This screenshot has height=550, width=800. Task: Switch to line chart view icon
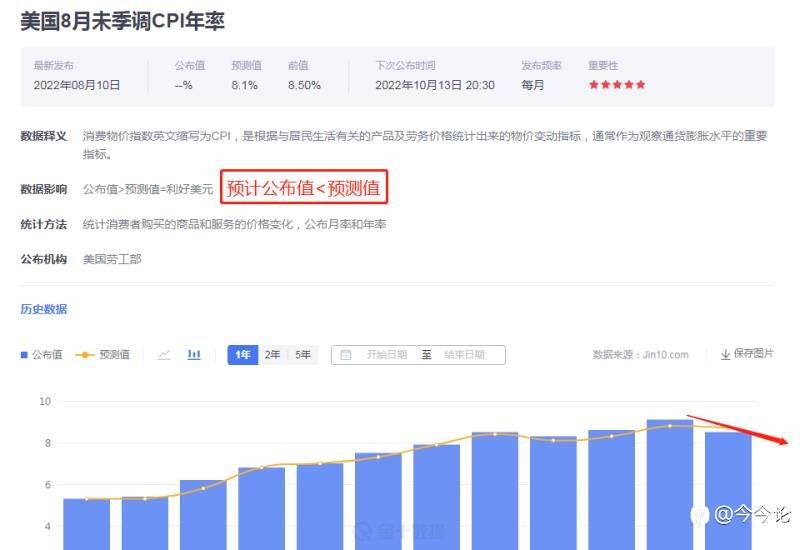(164, 354)
